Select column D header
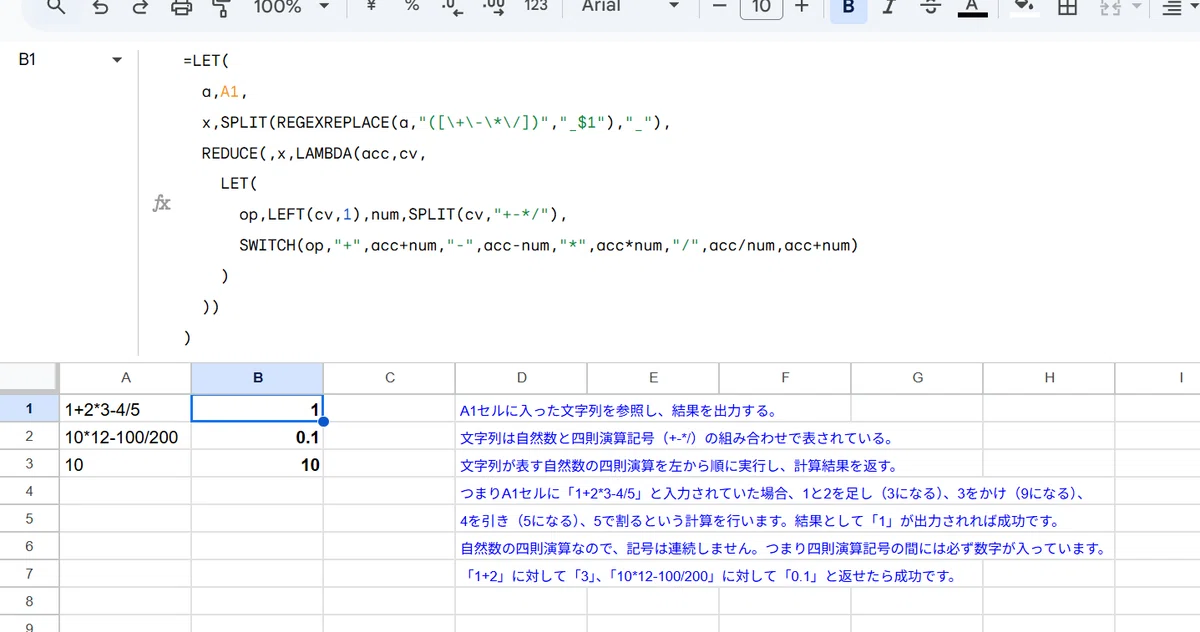 click(522, 377)
